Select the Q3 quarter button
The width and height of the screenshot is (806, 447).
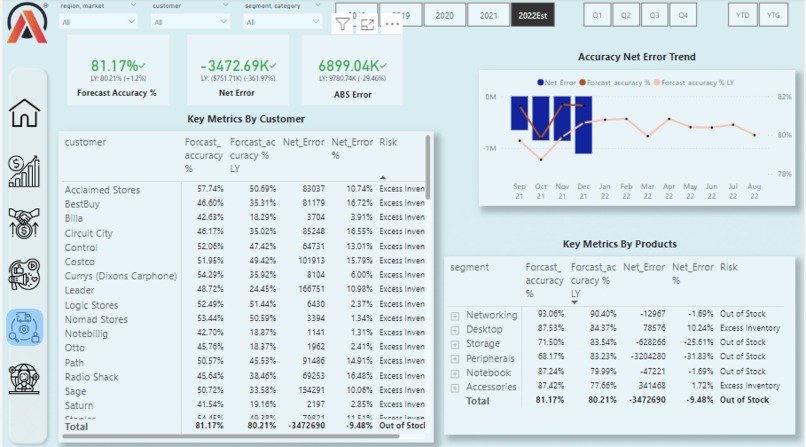coord(654,15)
